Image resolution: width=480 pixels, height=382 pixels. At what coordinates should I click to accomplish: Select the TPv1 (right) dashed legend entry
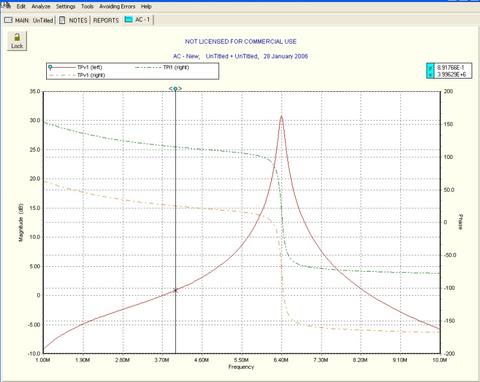coord(77,75)
